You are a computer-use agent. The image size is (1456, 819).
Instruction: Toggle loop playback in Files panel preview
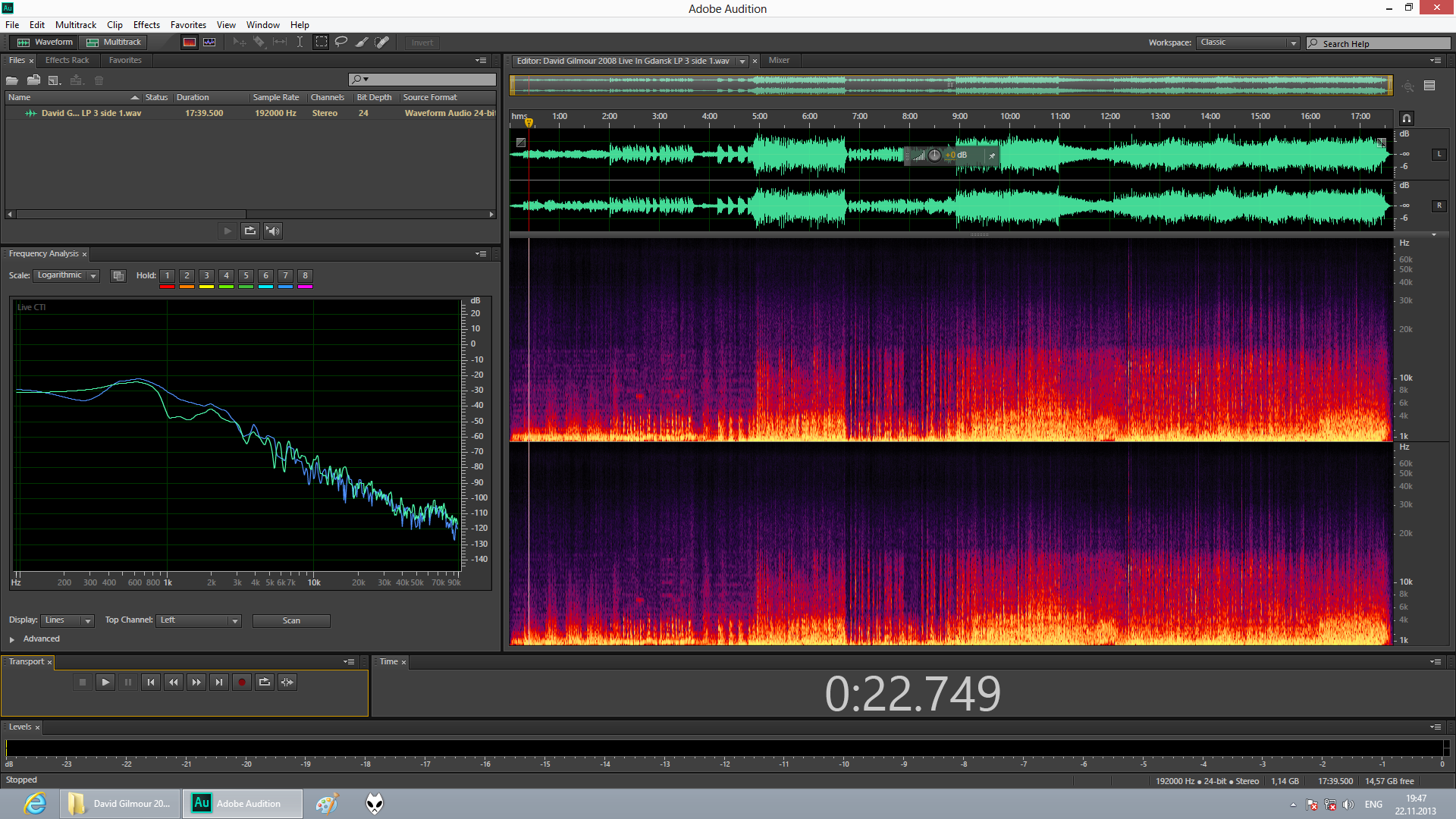[250, 231]
